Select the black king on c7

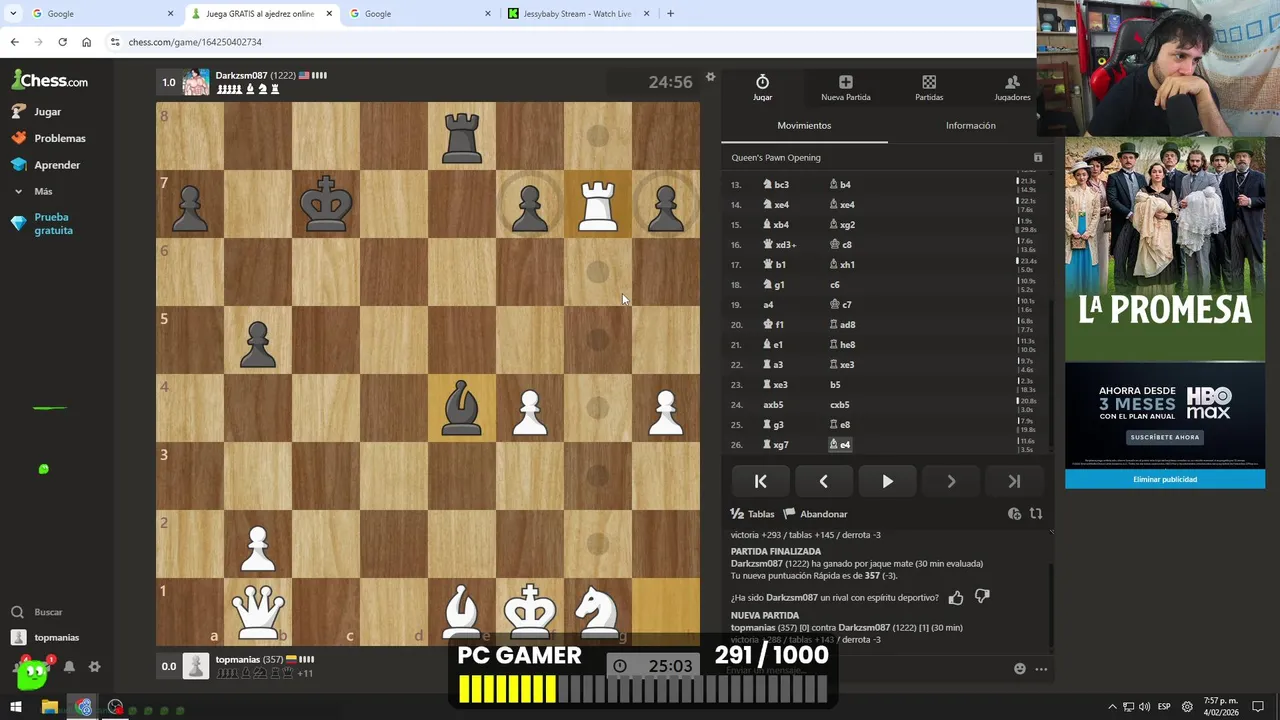[x=326, y=204]
